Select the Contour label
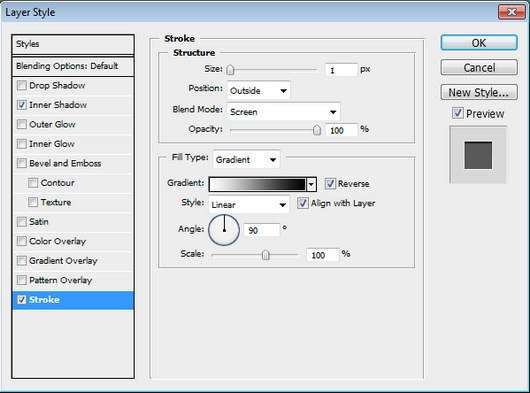 (x=57, y=183)
